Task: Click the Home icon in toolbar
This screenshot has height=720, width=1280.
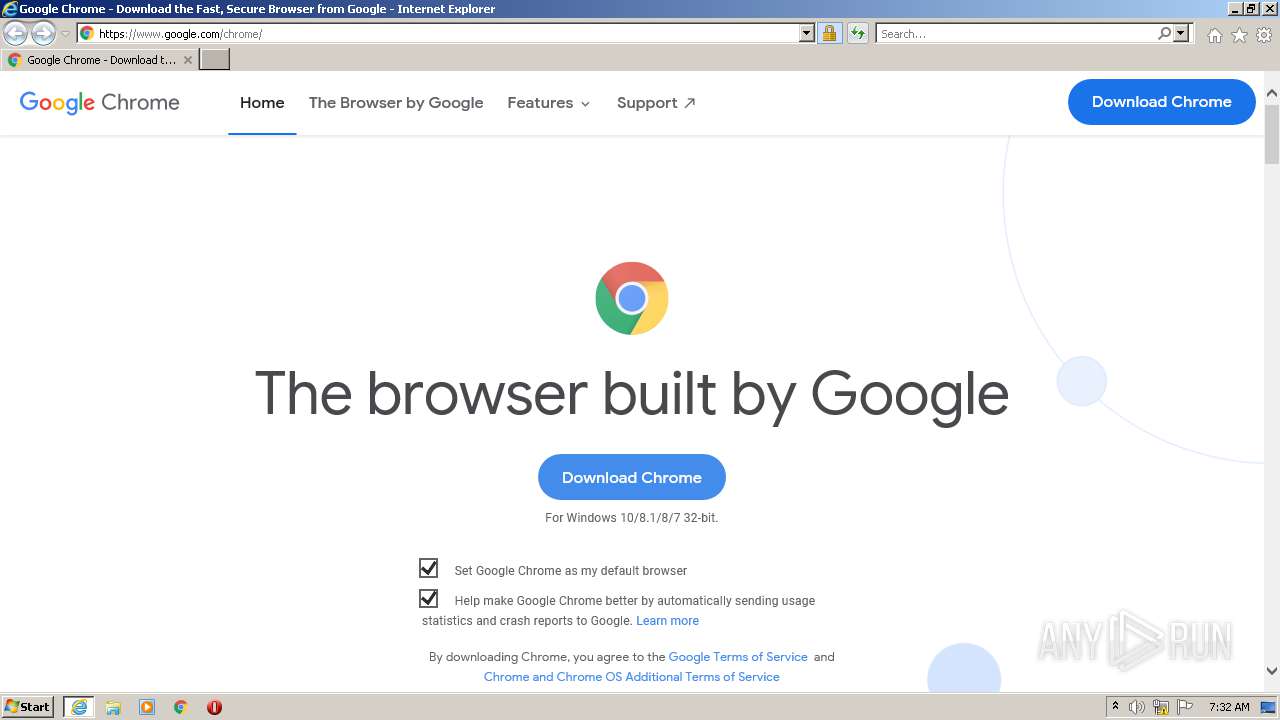Action: (x=1214, y=35)
